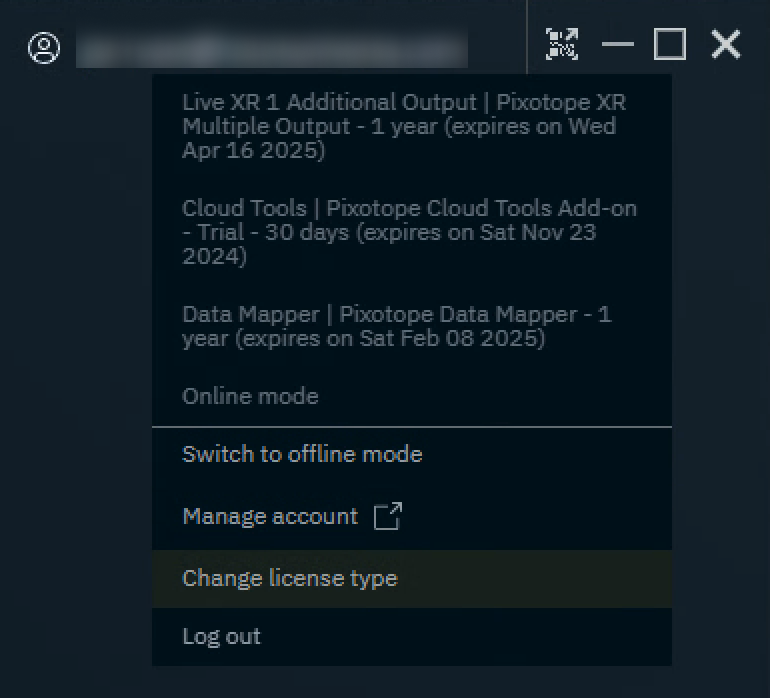Click the blurred account name field
The width and height of the screenshot is (770, 698).
click(x=271, y=49)
